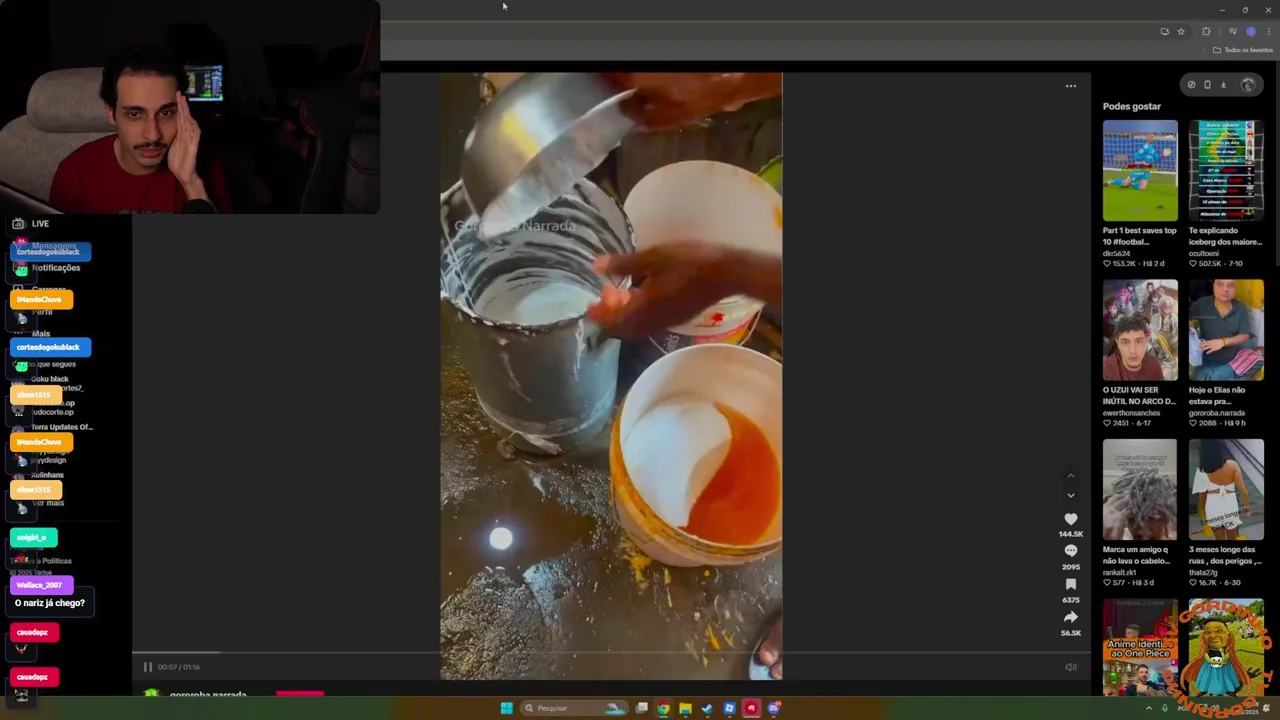
Task: Open the 'Te explicando iceberg' video thumbnail
Action: tap(1226, 171)
